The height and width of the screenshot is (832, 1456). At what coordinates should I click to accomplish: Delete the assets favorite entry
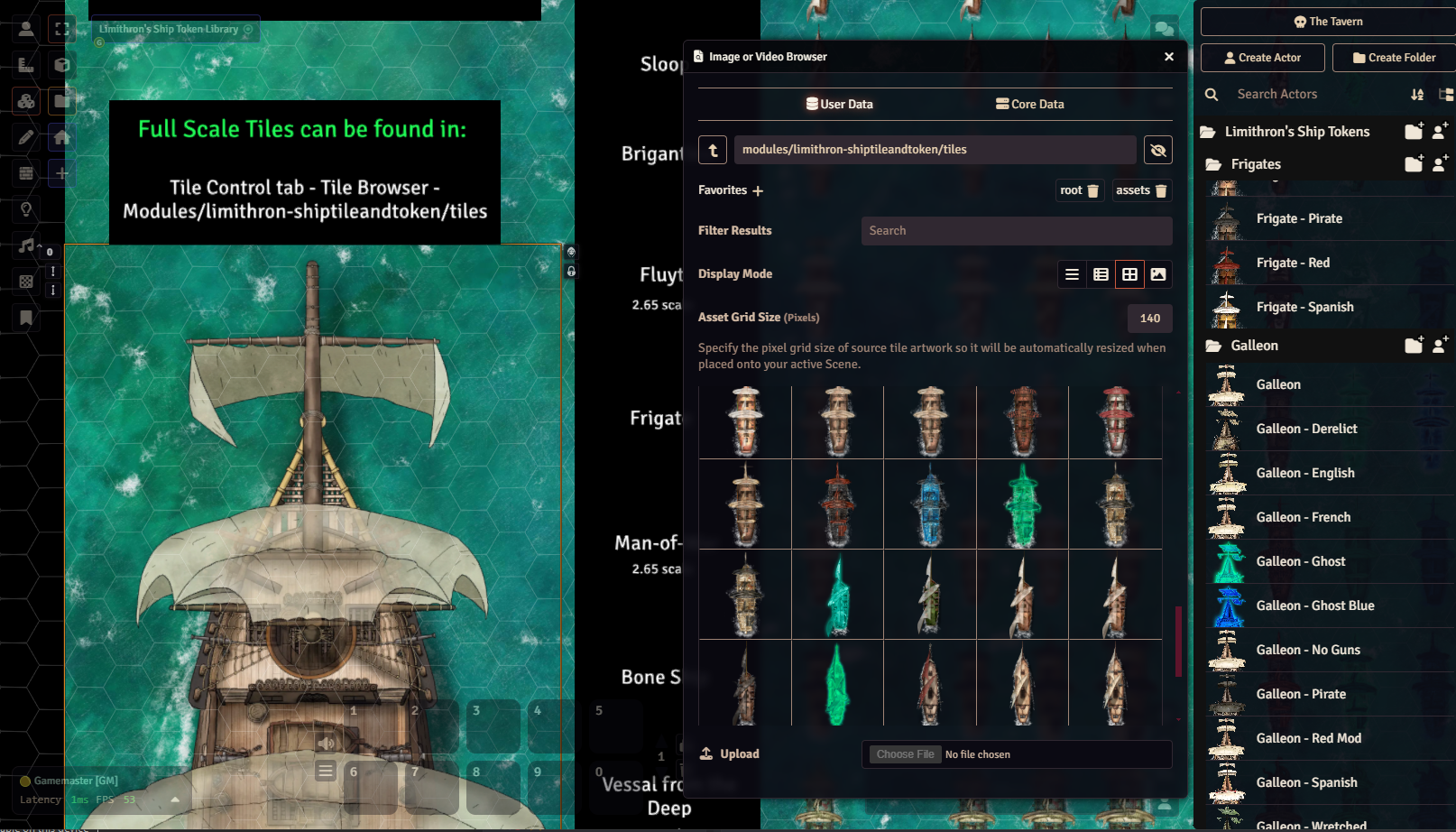pyautogui.click(x=1160, y=190)
